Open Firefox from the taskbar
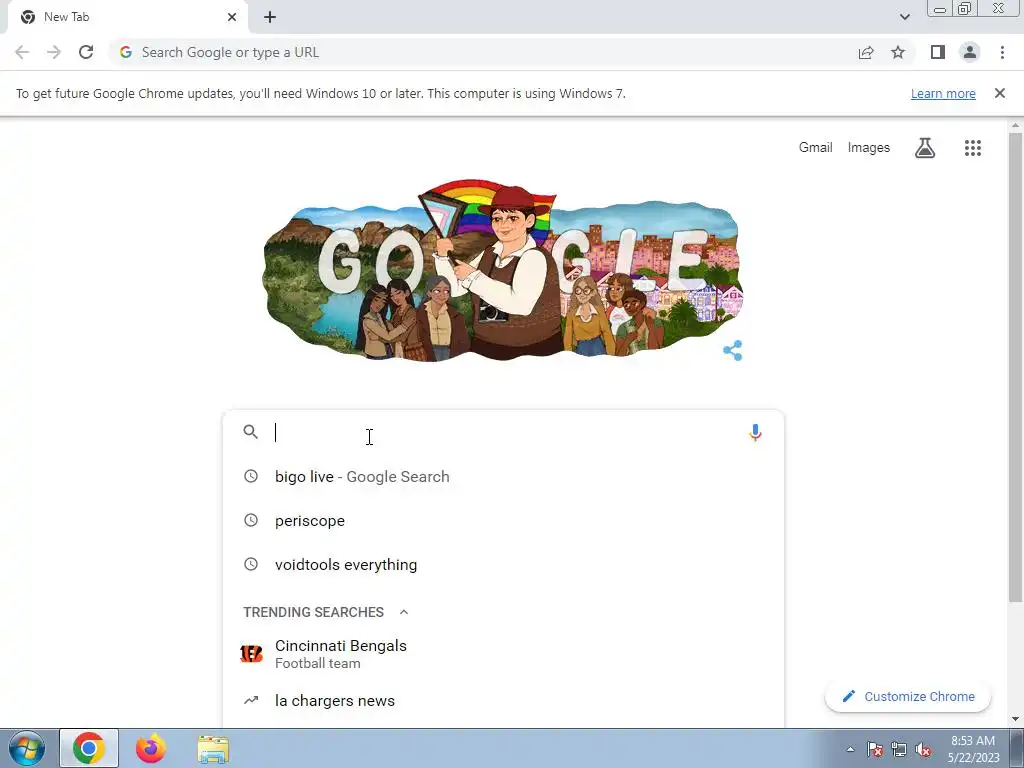 tap(151, 748)
